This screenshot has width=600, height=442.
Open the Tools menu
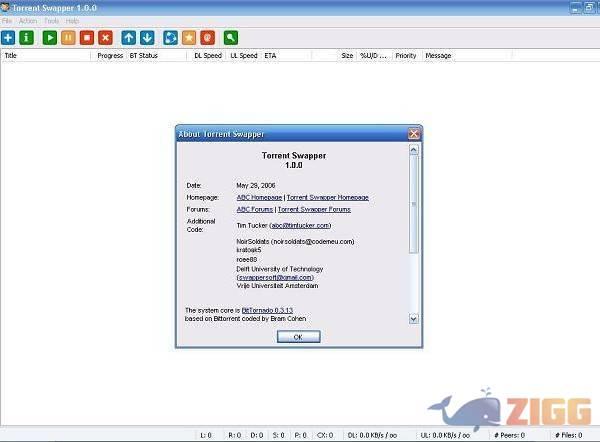[x=52, y=20]
